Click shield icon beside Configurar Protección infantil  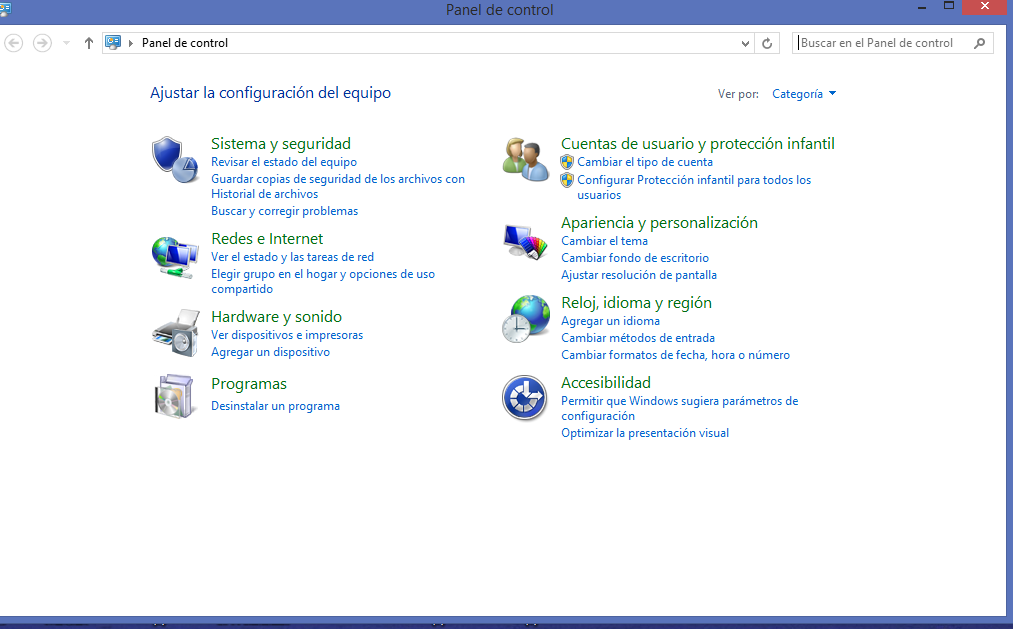coord(567,180)
